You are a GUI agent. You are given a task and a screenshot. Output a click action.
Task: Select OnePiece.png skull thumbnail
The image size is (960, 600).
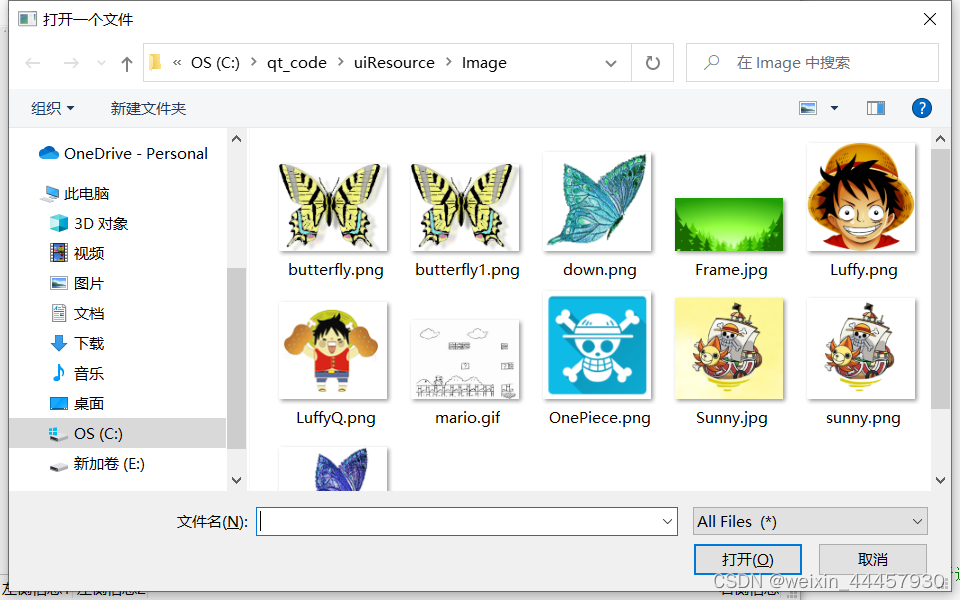[x=597, y=345]
